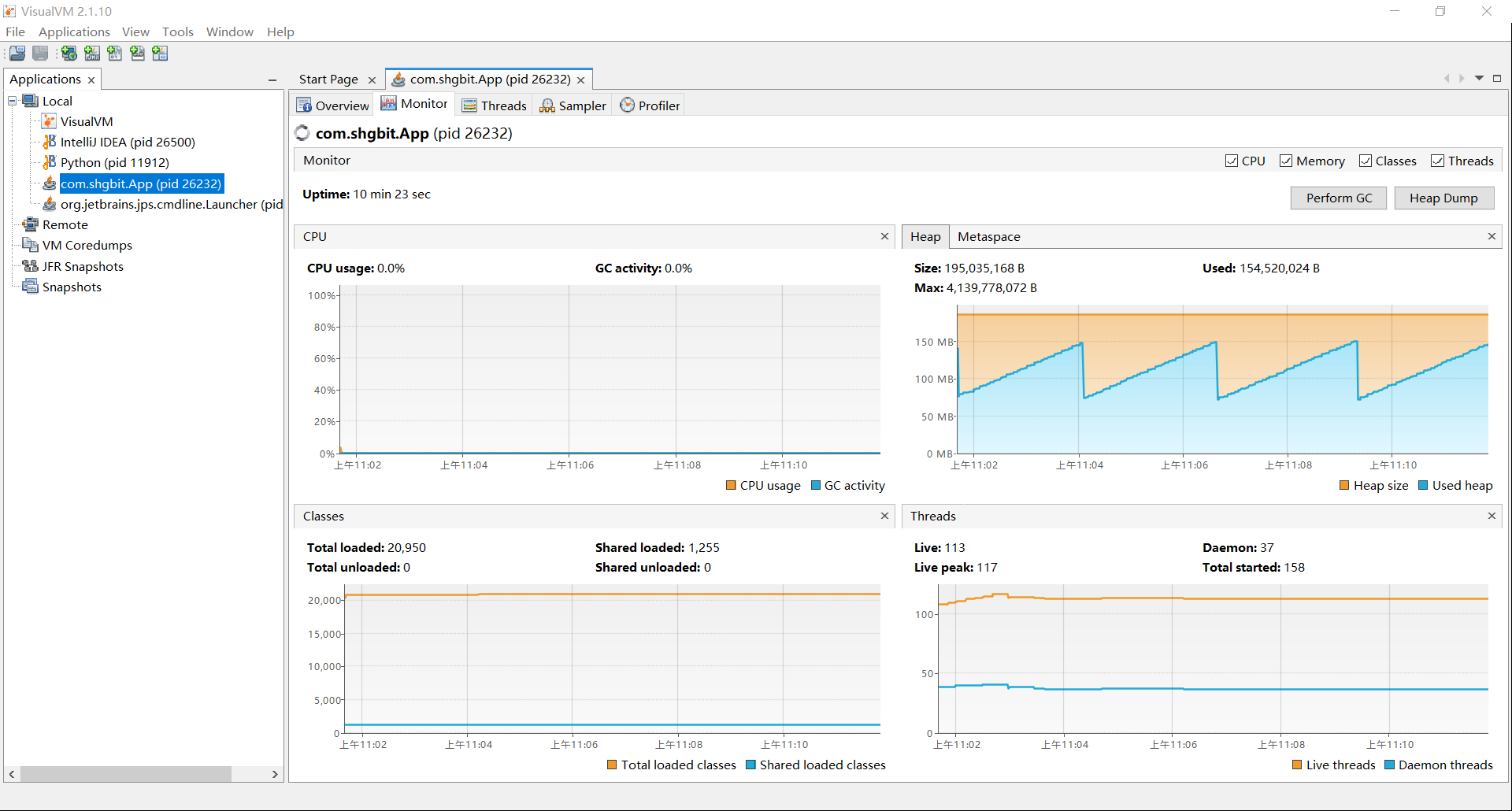Open the Applications menu
1512x811 pixels.
tap(74, 31)
